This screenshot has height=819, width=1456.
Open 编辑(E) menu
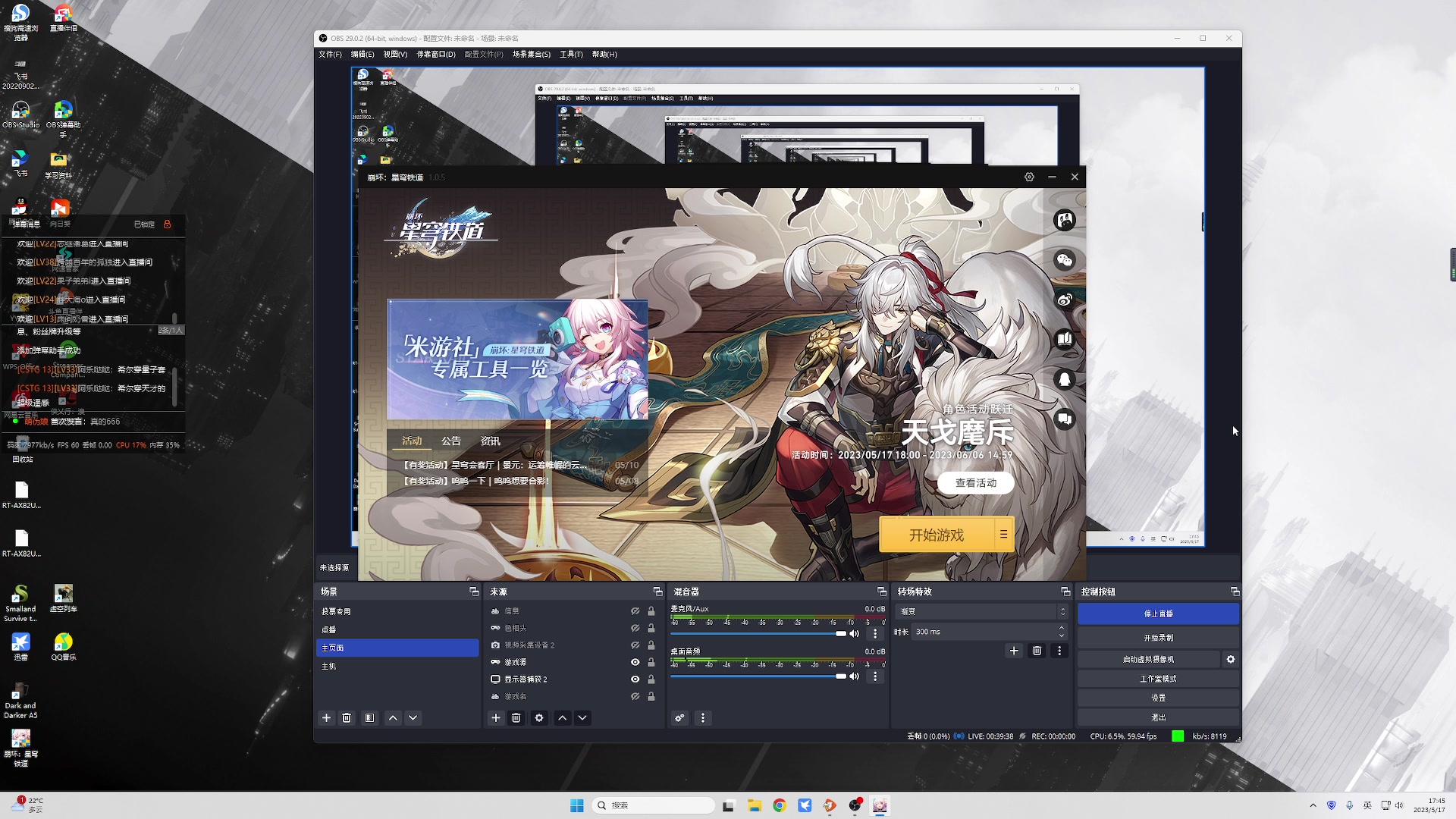point(362,55)
